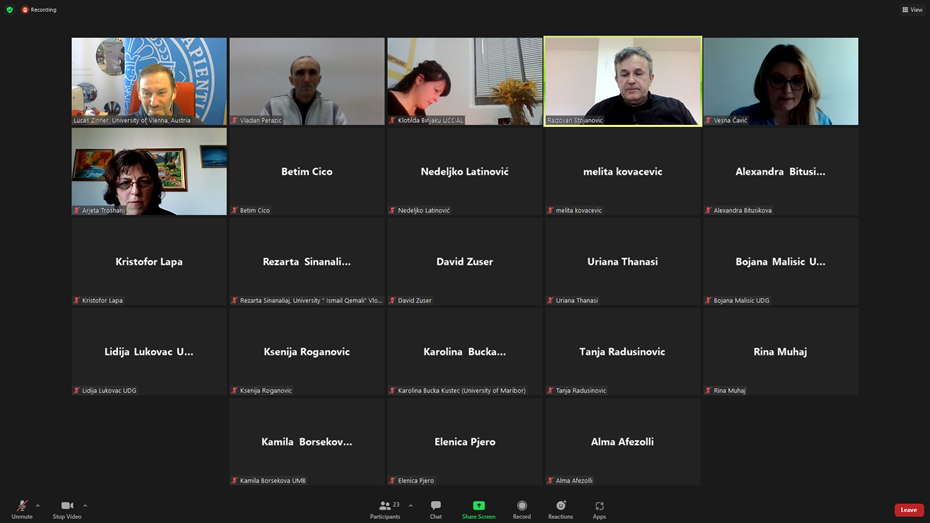Viewport: 930px width, 523px height.
Task: Open the Participants panel
Action: point(385,509)
